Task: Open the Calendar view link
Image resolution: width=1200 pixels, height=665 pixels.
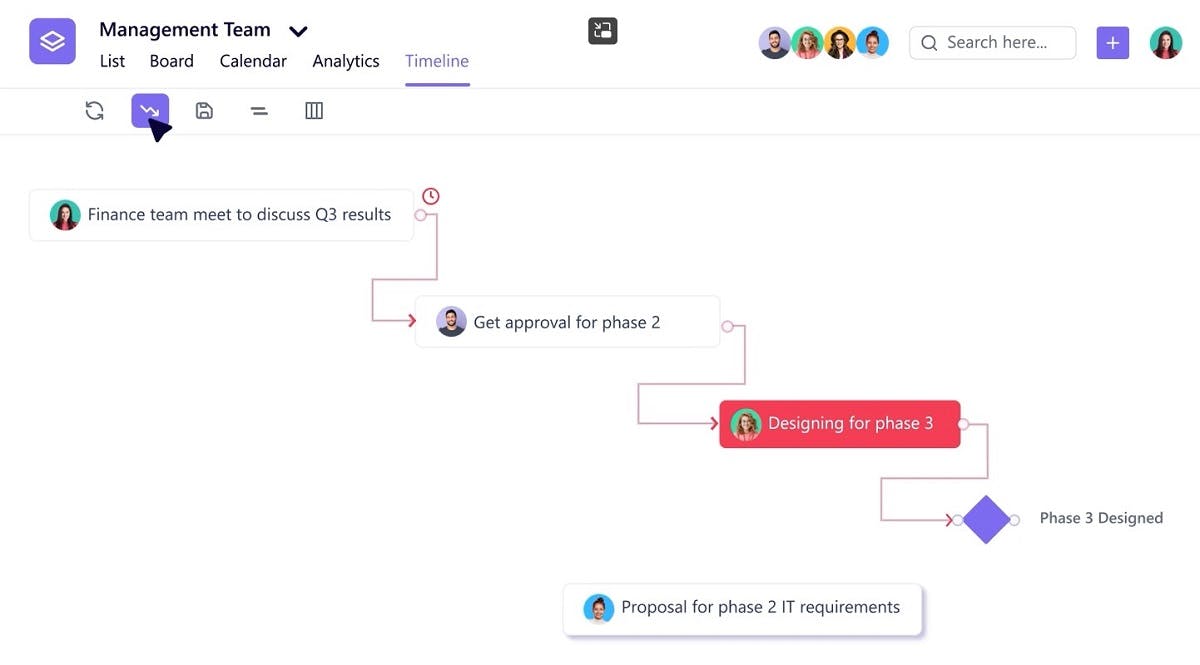Action: point(252,61)
